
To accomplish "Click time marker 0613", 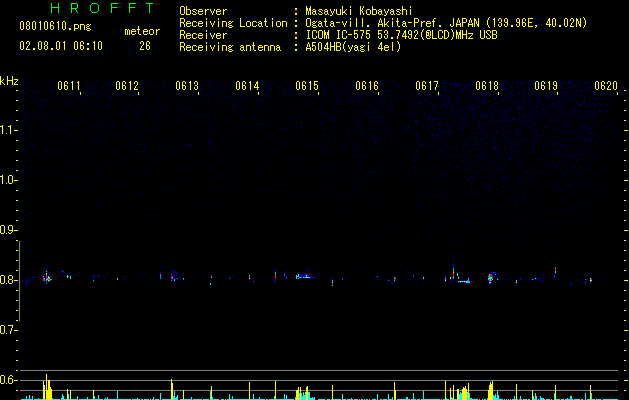I will [x=187, y=85].
